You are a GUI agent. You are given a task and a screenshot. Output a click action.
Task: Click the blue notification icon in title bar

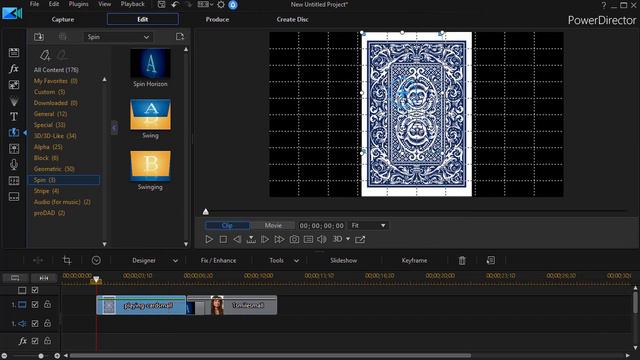[233, 5]
